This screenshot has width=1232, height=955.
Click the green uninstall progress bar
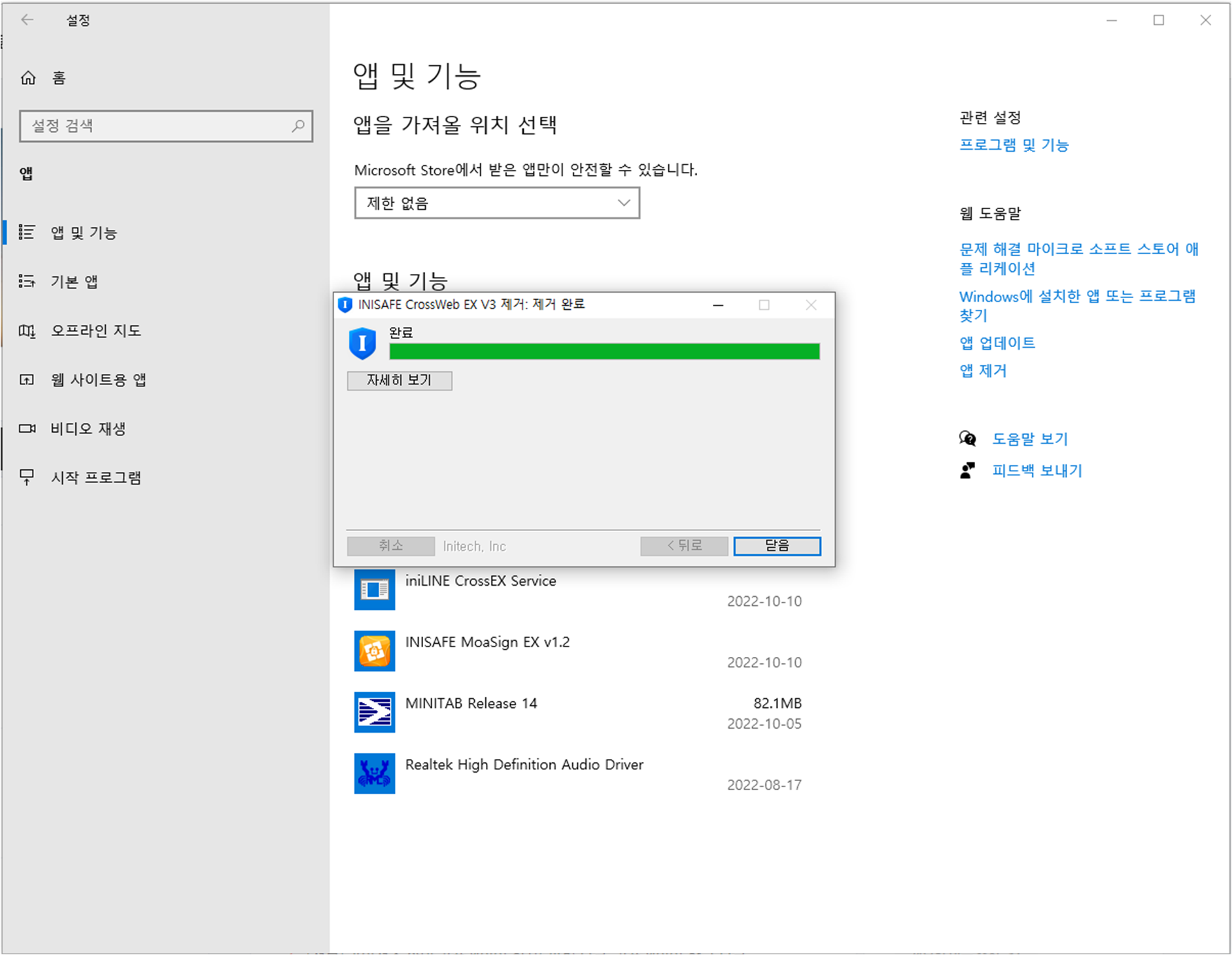click(x=604, y=352)
